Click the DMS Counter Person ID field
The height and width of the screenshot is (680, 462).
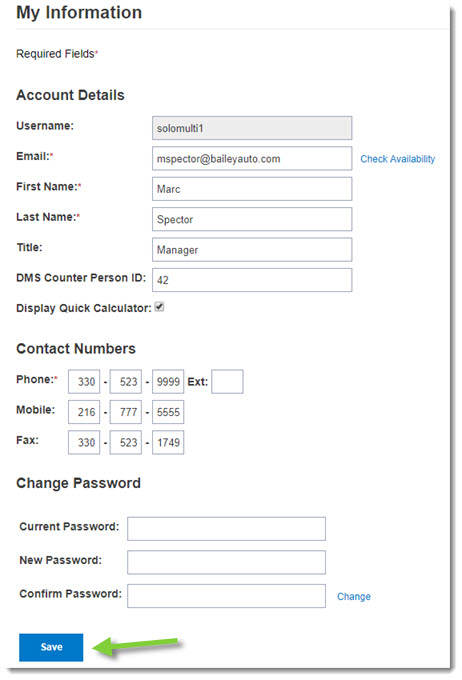pyautogui.click(x=252, y=280)
